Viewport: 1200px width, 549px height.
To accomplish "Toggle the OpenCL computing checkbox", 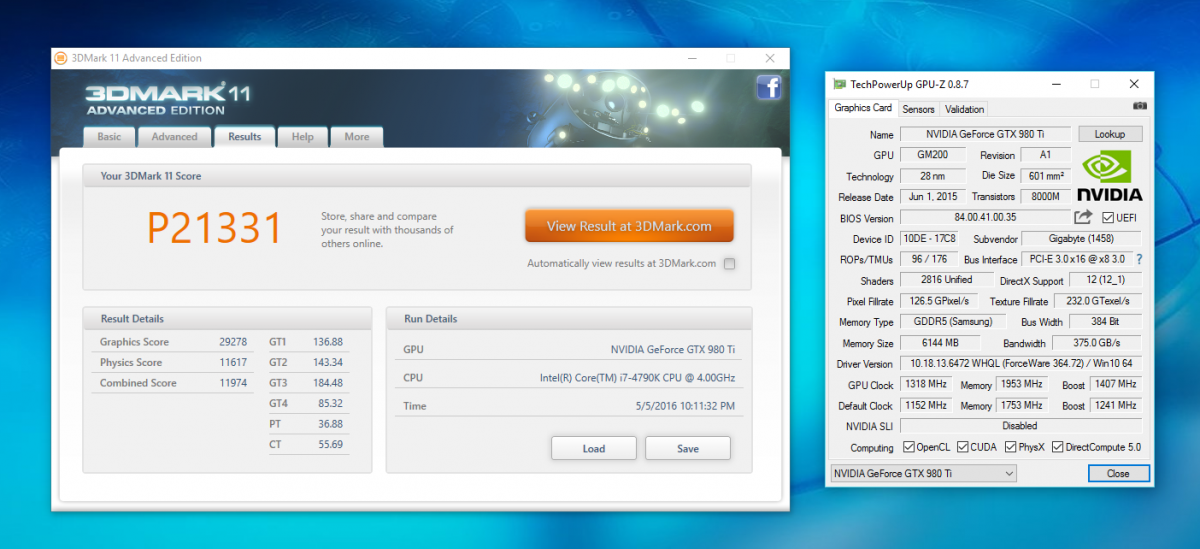I will [908, 447].
